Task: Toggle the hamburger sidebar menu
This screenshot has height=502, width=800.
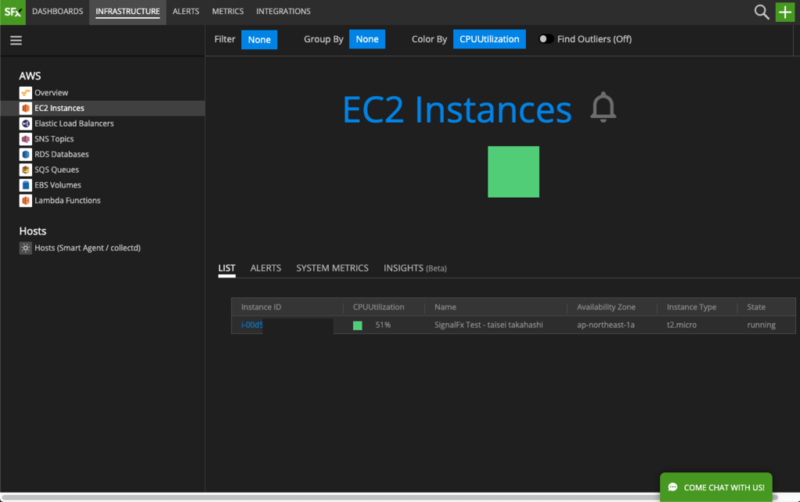Action: [x=16, y=40]
